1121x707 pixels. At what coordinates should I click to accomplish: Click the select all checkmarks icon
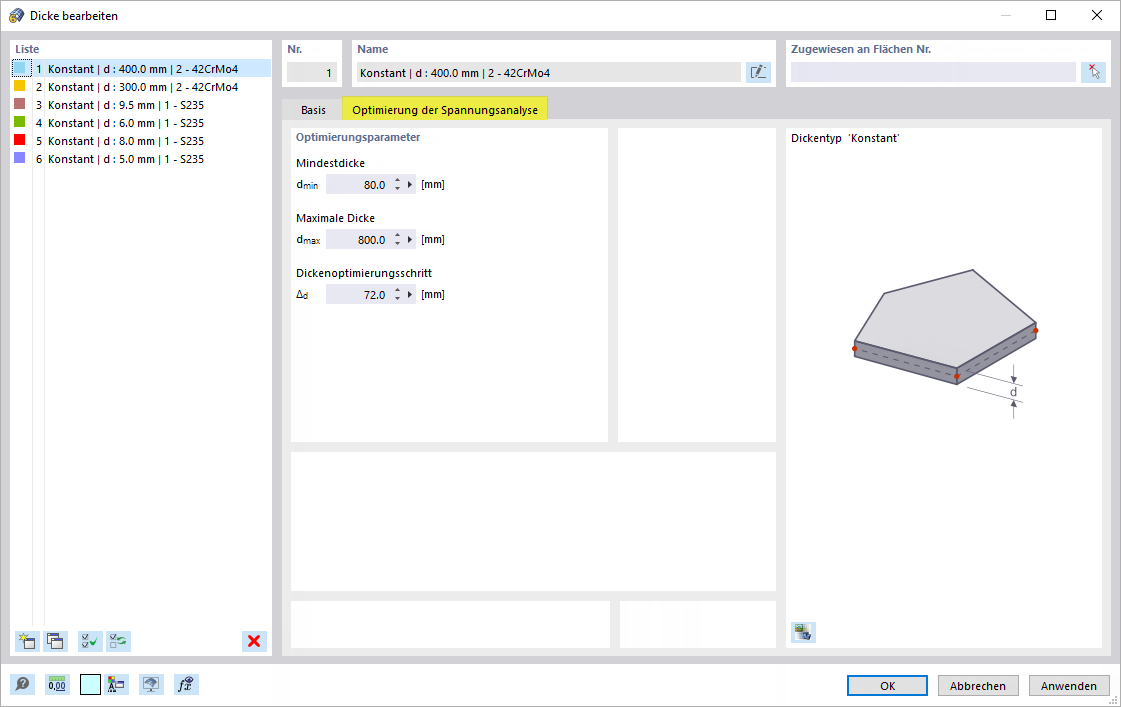click(90, 641)
